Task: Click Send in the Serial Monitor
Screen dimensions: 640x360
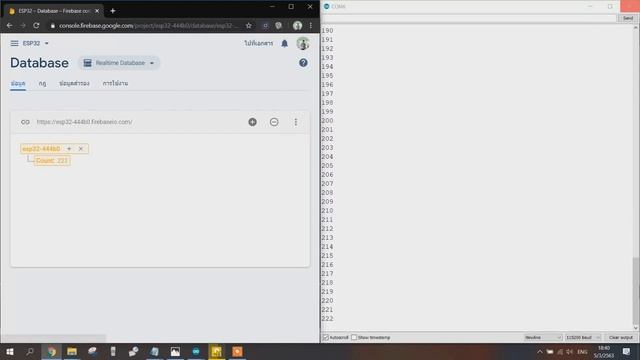Action: (x=627, y=18)
